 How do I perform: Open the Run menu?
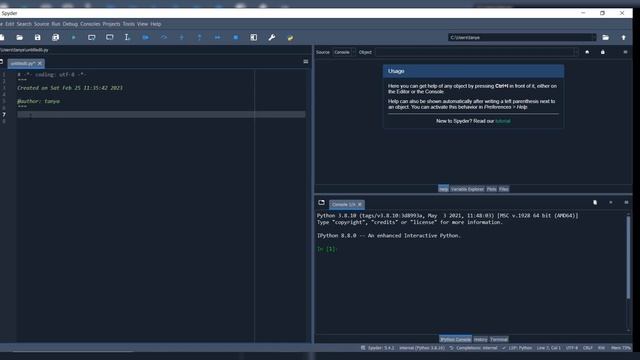[56, 24]
